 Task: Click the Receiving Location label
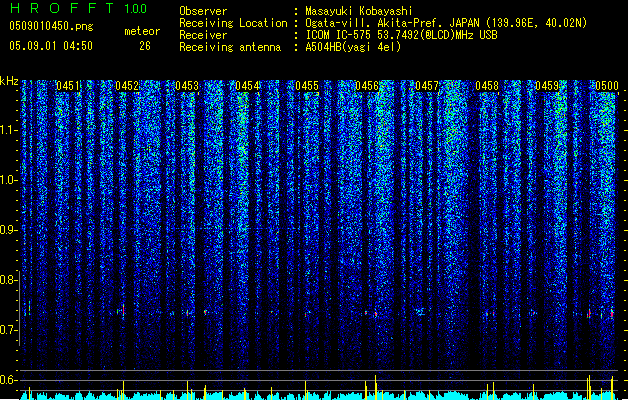tap(233, 23)
